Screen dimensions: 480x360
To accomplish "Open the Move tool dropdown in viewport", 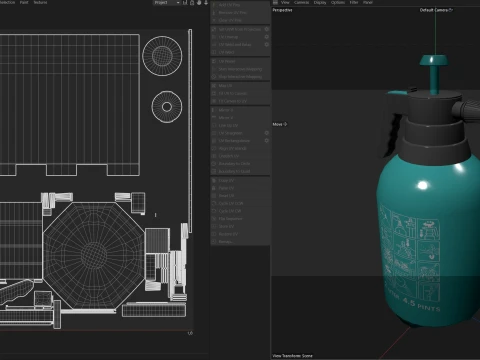I will [x=280, y=124].
